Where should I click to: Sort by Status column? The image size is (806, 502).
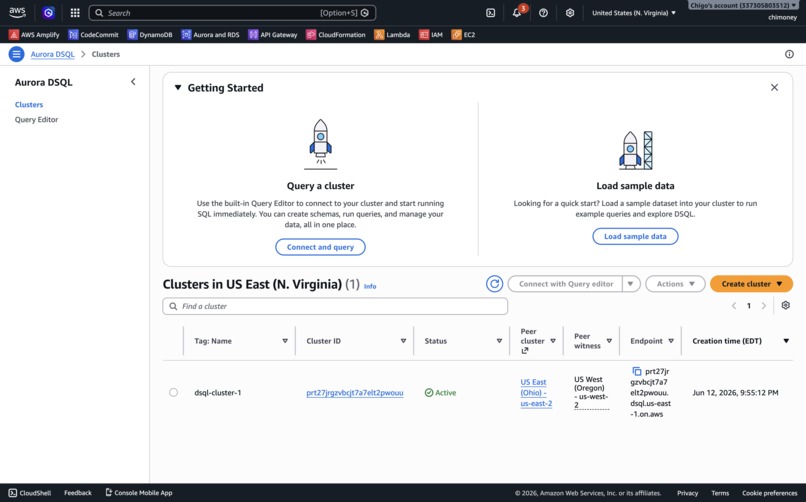499,341
